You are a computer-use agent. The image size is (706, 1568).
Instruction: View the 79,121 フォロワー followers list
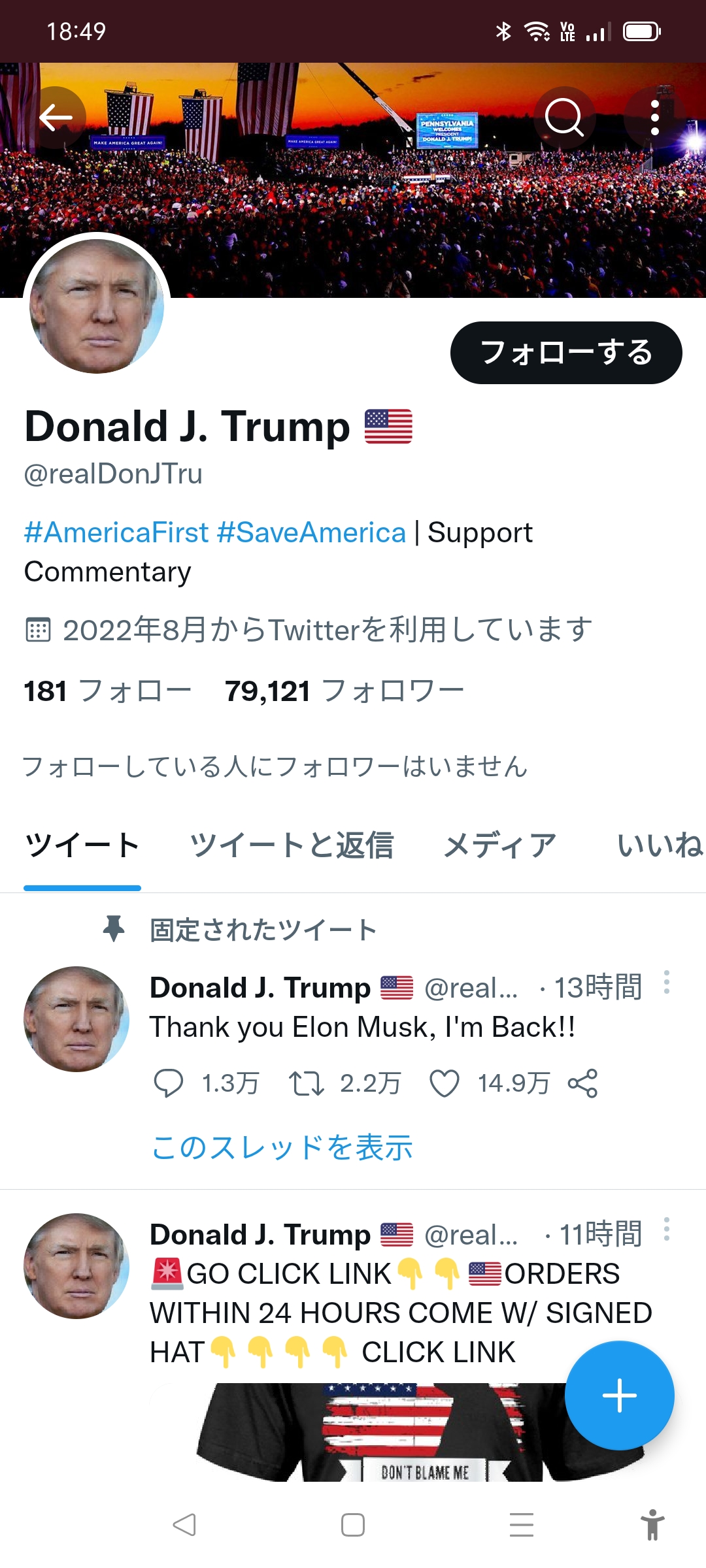click(344, 691)
